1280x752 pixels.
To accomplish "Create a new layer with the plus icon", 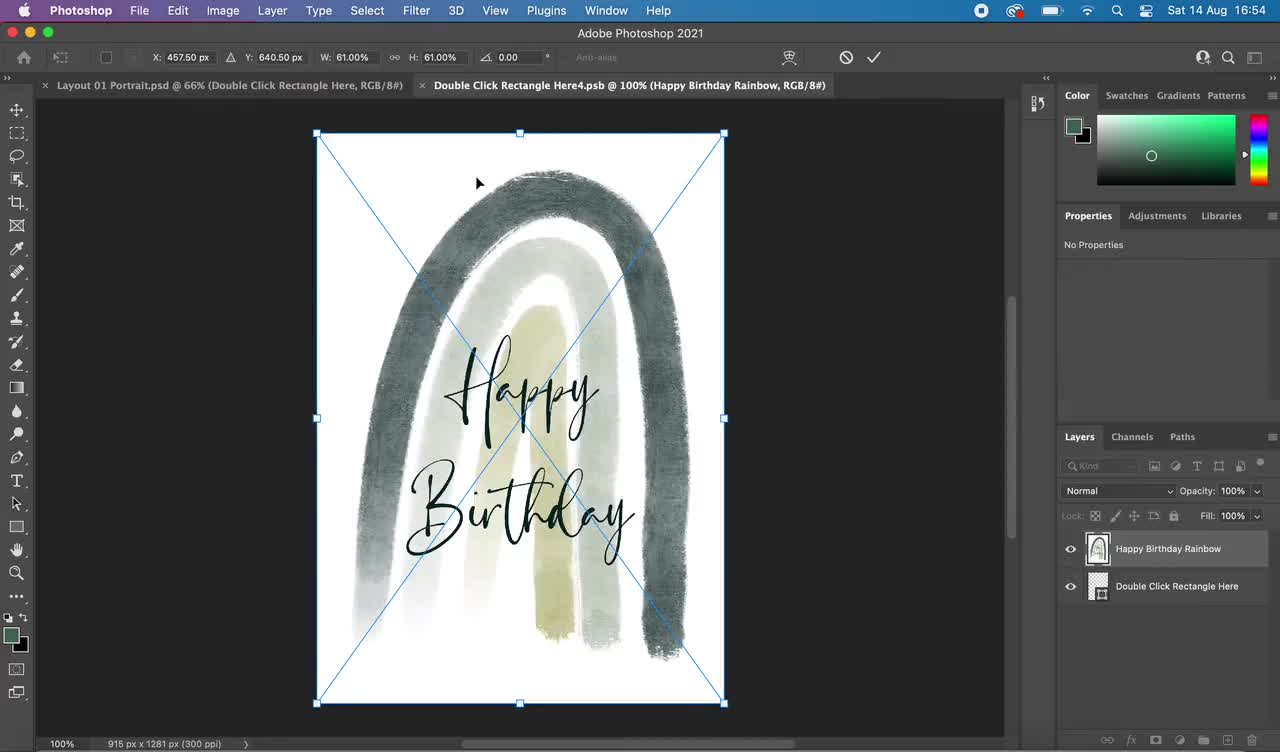I will coord(1228,740).
